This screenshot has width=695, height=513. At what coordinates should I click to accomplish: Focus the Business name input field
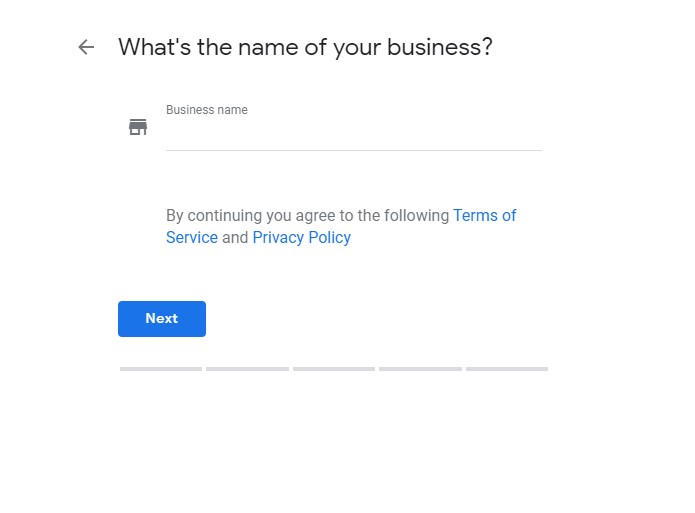click(x=353, y=135)
